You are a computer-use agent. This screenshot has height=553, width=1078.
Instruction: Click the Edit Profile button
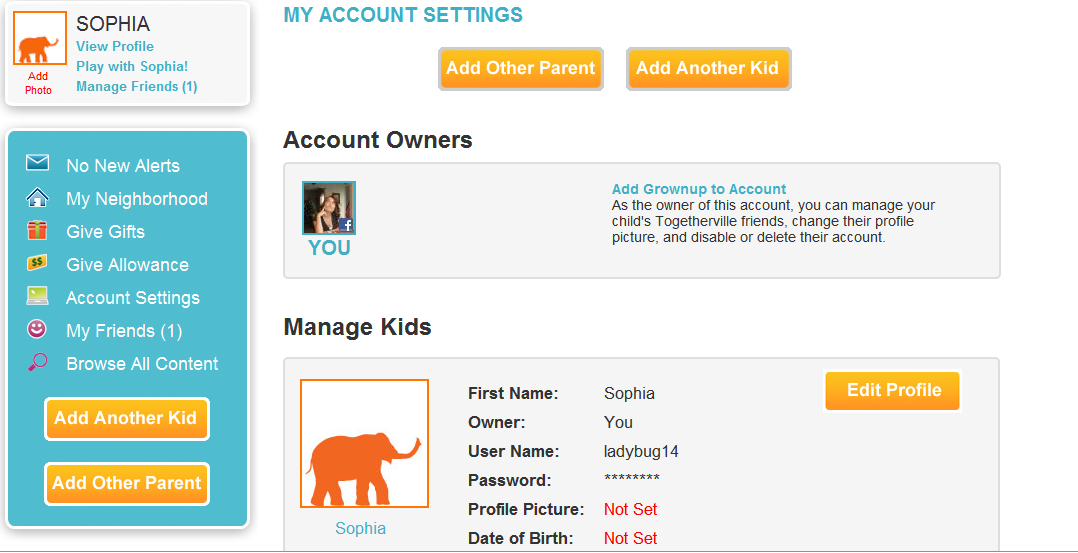pyautogui.click(x=893, y=391)
